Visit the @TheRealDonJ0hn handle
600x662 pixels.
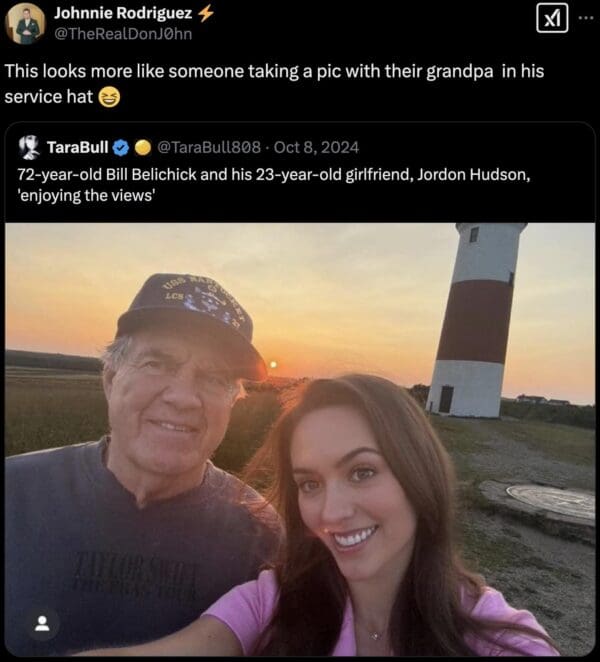123,33
